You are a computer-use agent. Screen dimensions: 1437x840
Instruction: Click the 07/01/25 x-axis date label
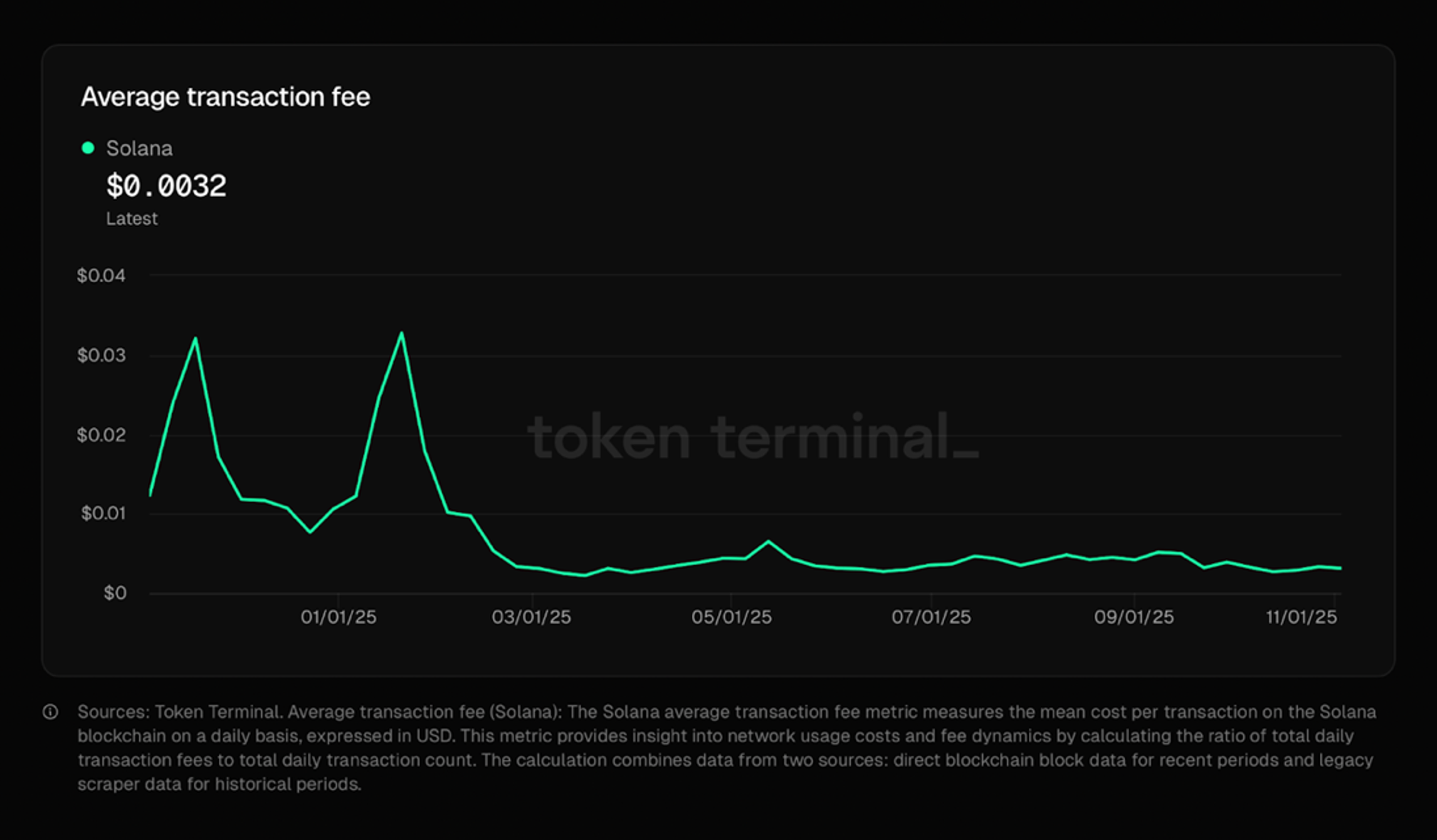click(931, 617)
